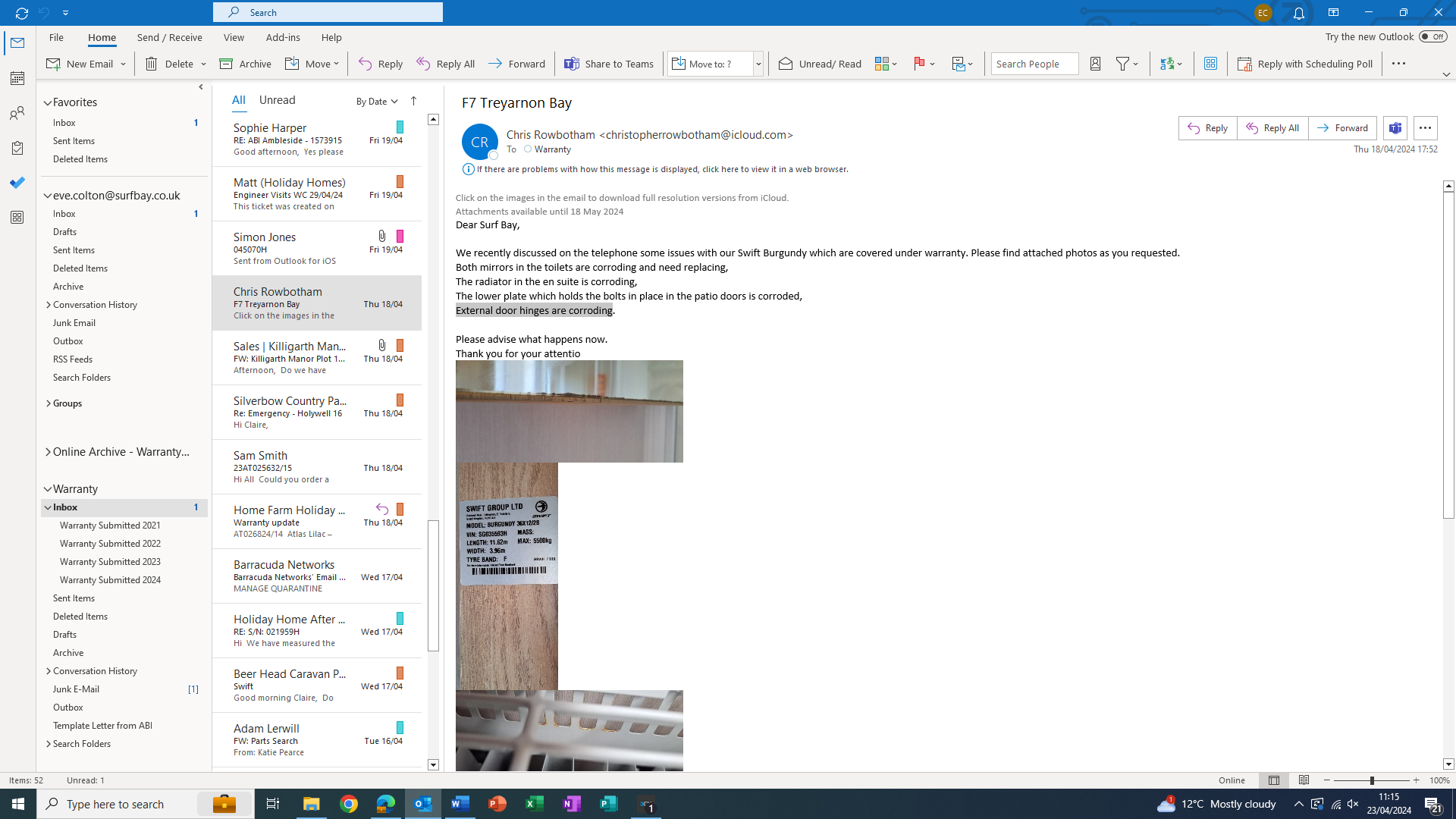Viewport: 1456px width, 819px height.
Task: Open the People contacts icon
Action: (x=17, y=113)
